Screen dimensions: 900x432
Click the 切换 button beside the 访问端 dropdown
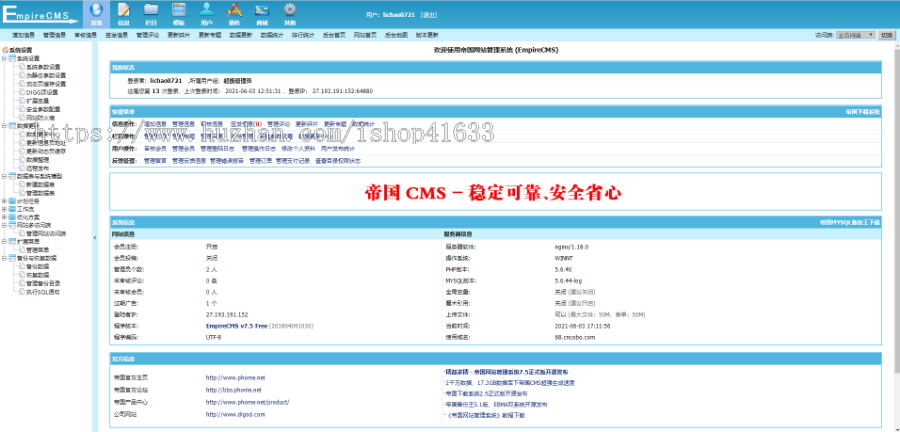coord(886,35)
